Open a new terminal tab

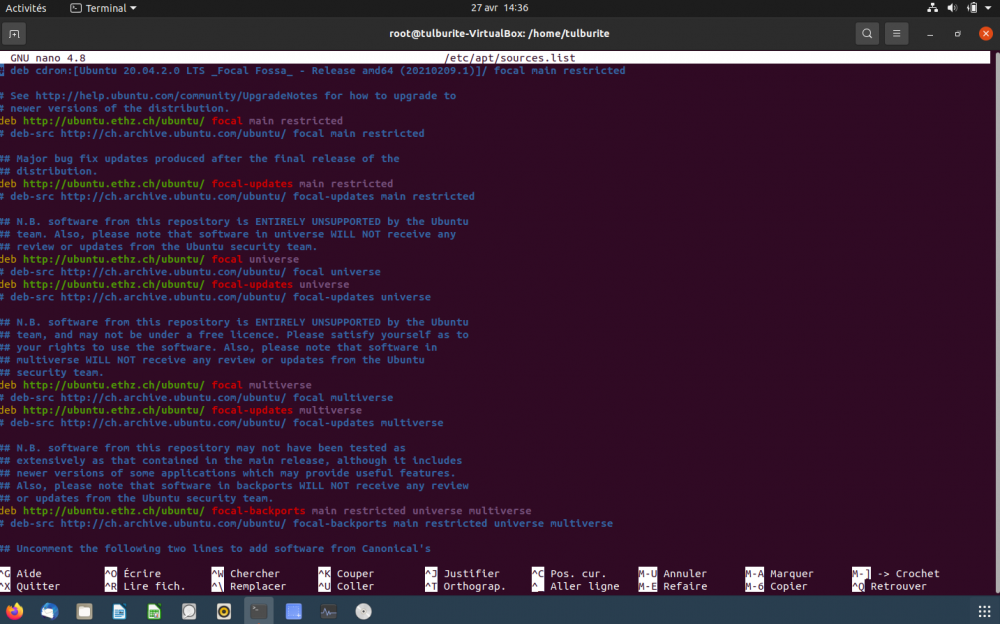14,34
